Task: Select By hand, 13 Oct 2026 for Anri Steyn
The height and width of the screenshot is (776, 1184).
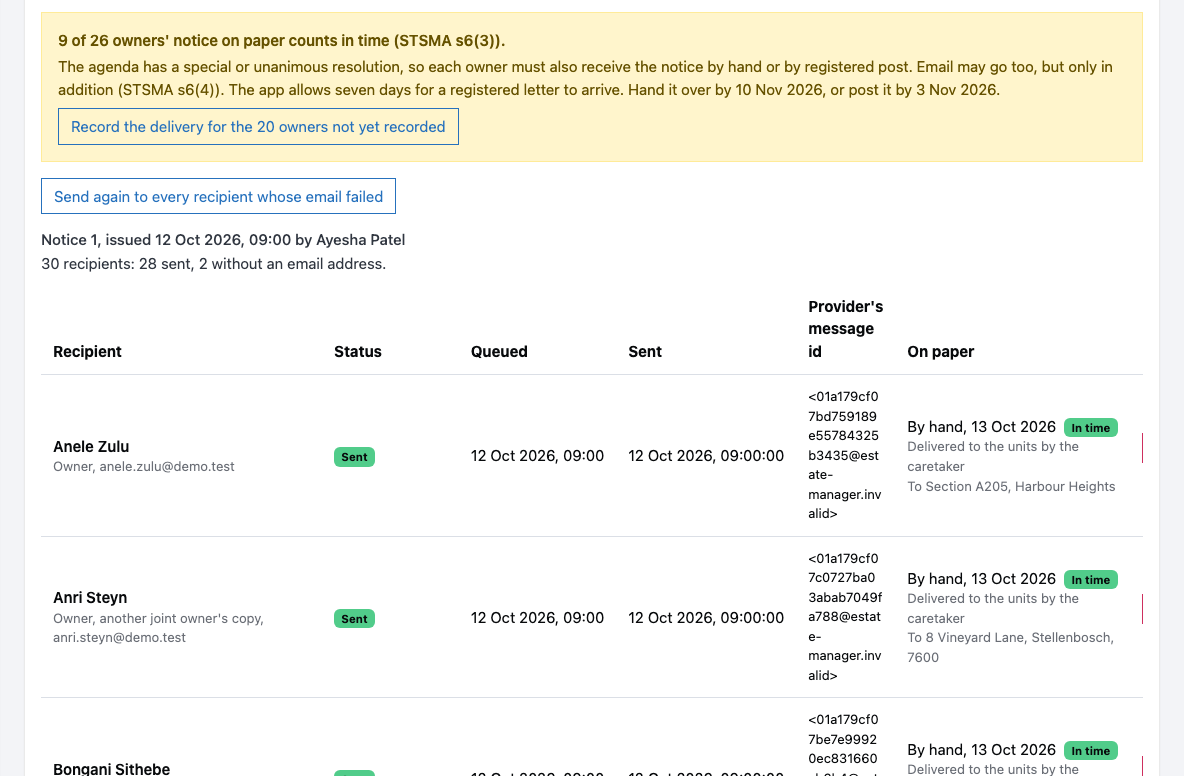Action: pos(981,579)
